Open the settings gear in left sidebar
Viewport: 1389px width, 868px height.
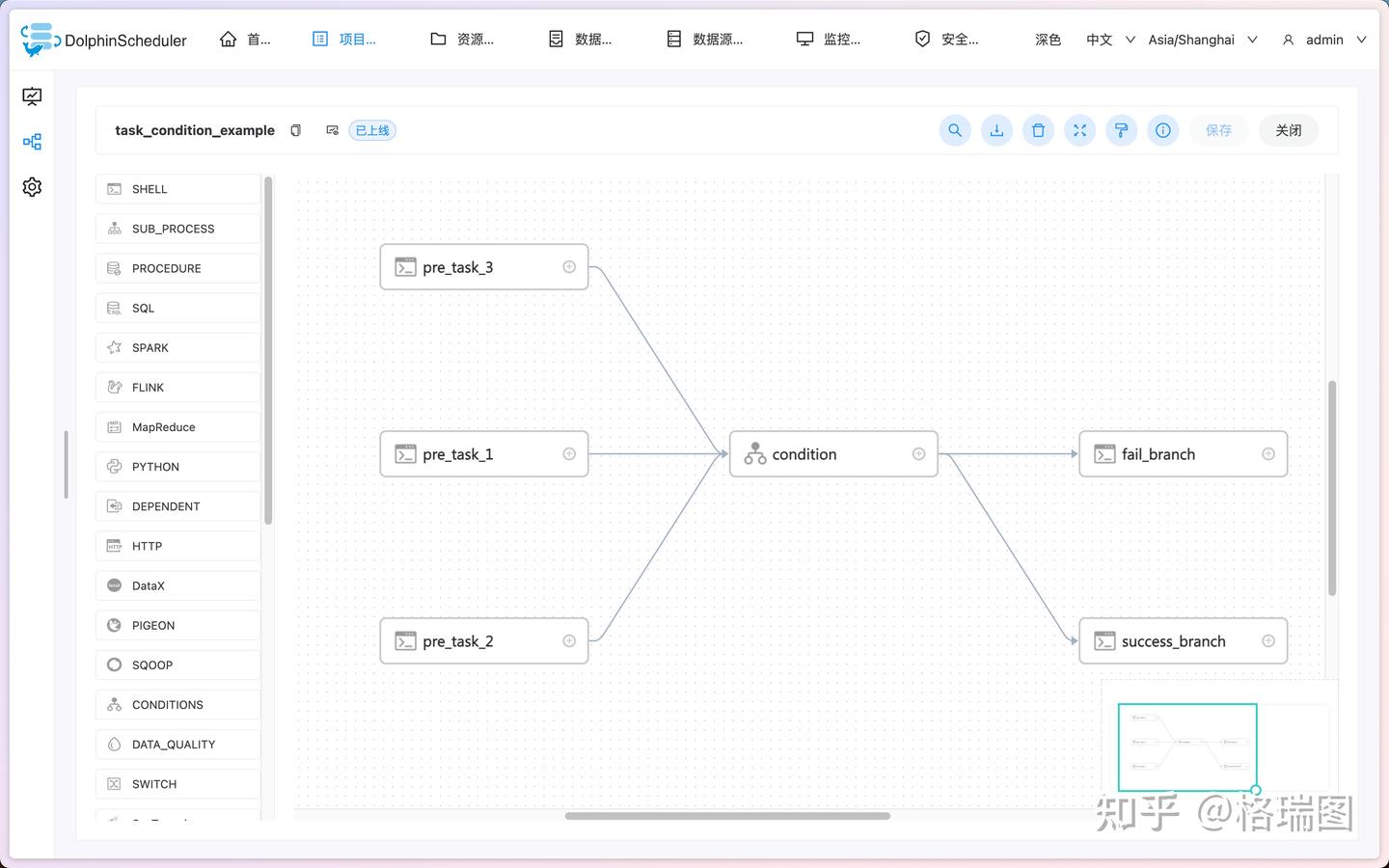coord(32,186)
